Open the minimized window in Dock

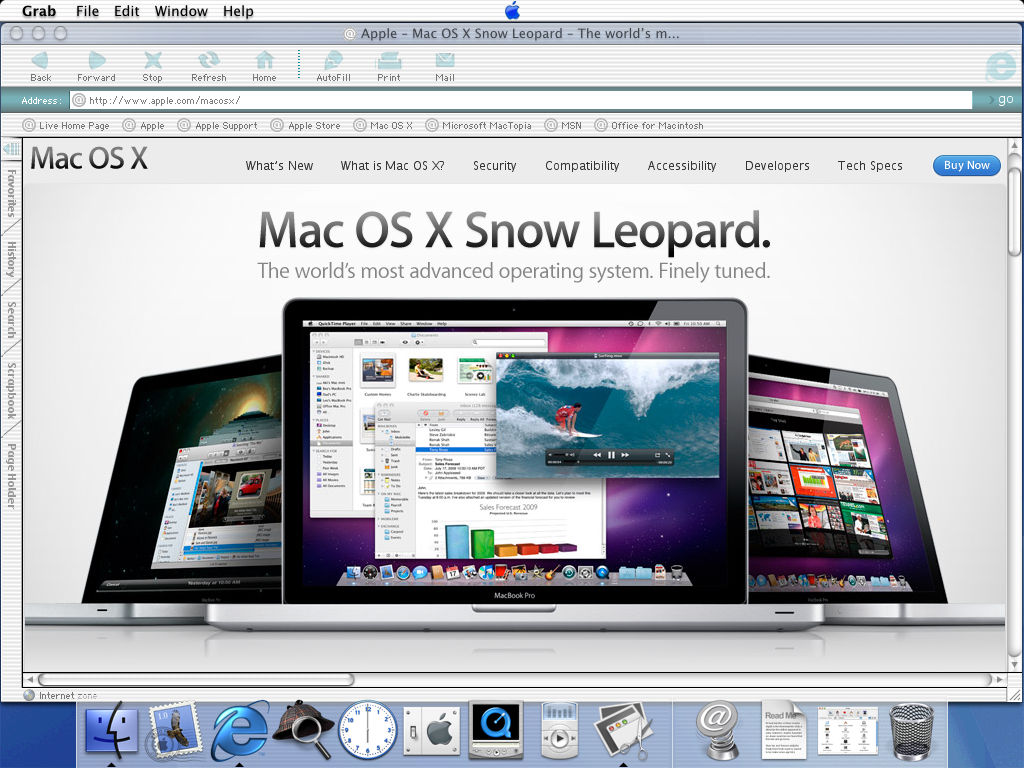pyautogui.click(x=848, y=731)
